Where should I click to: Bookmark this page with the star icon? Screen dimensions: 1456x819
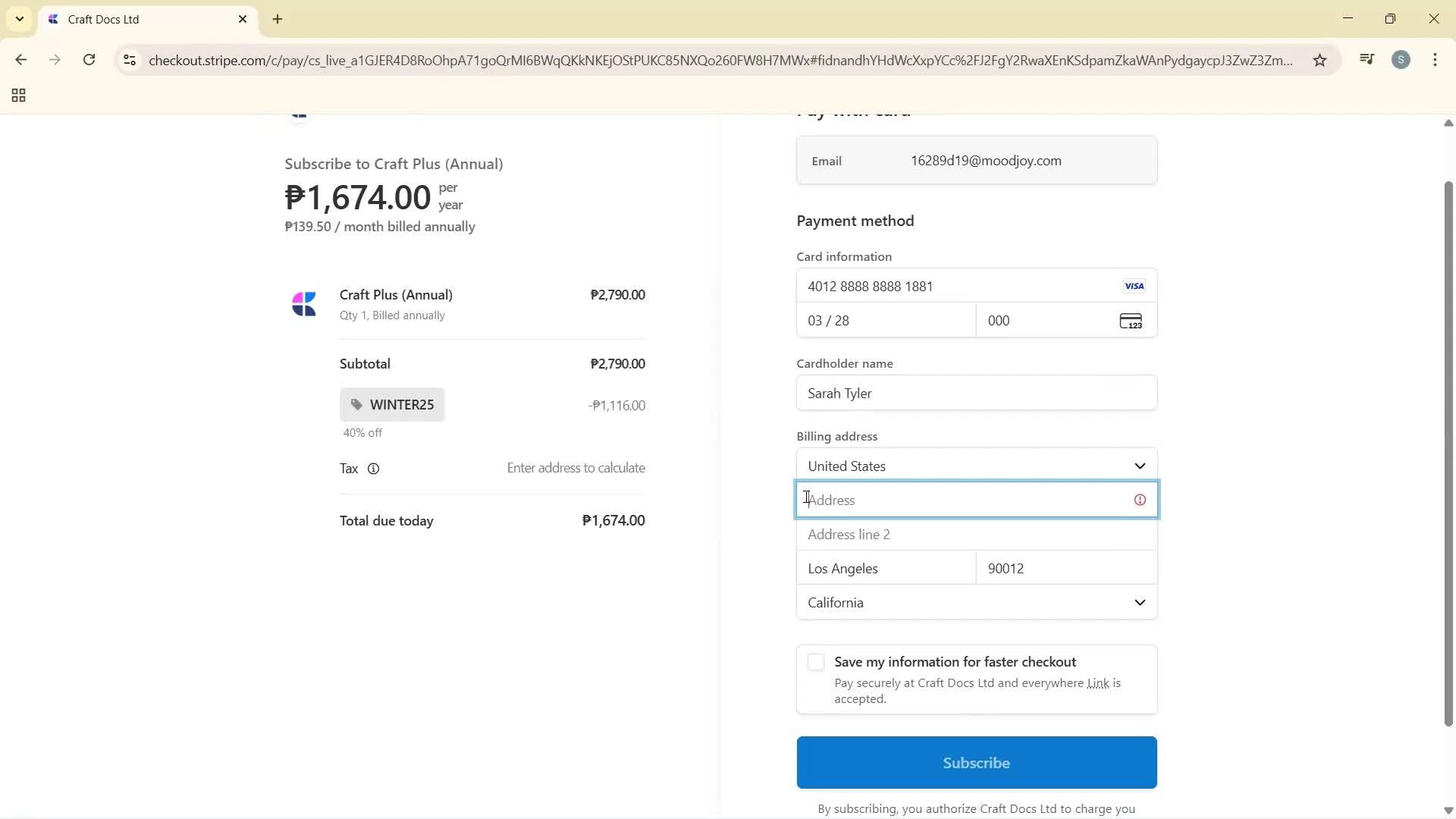pyautogui.click(x=1319, y=60)
